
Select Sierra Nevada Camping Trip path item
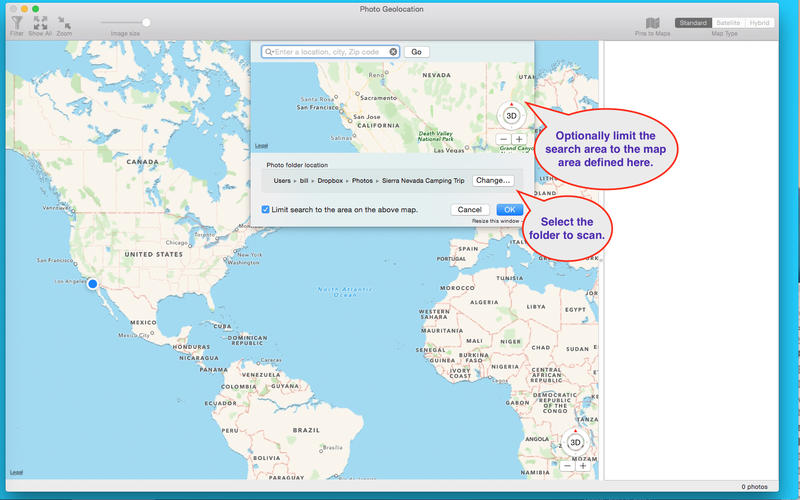(423, 181)
